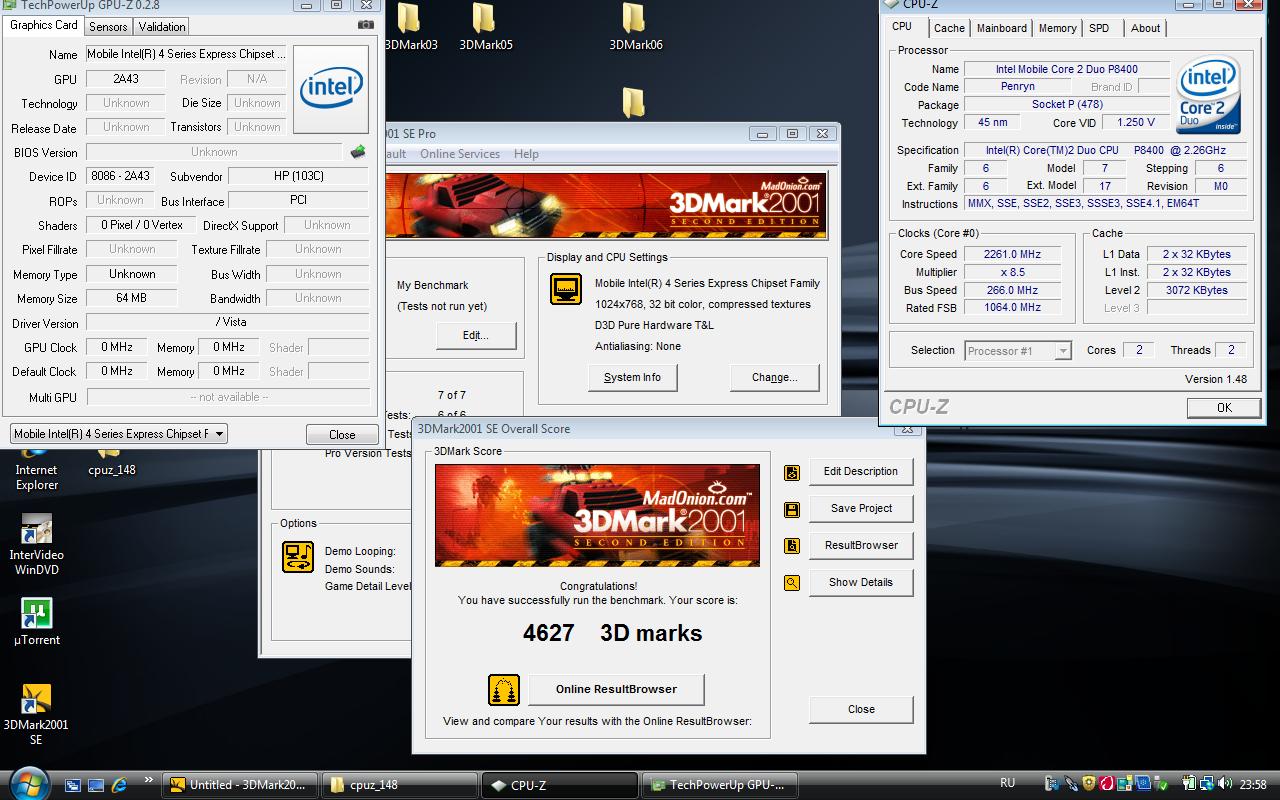This screenshot has height=800, width=1280.
Task: Open the About tab in CPU-Z
Action: coord(1145,29)
